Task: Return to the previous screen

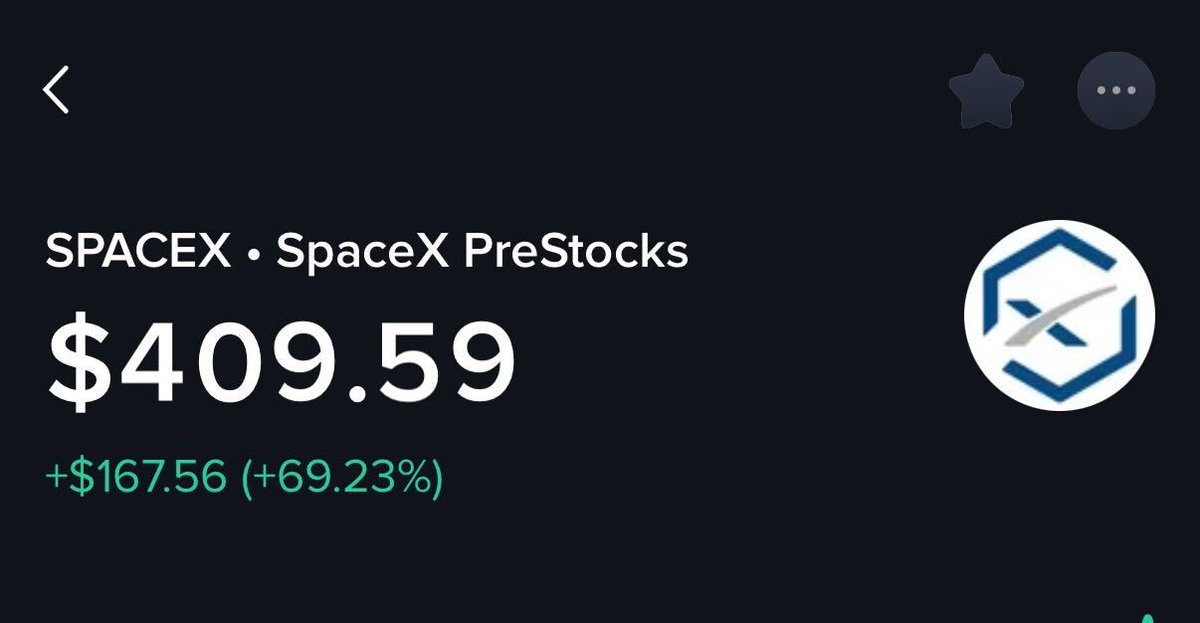Action: 56,90
